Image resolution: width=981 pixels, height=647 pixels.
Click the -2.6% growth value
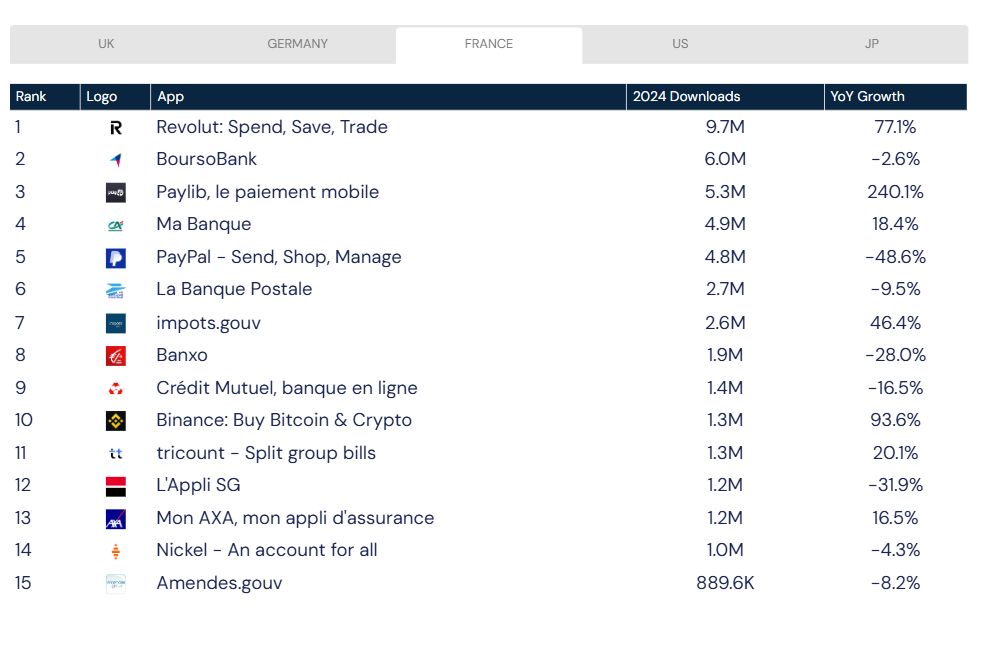coord(895,159)
